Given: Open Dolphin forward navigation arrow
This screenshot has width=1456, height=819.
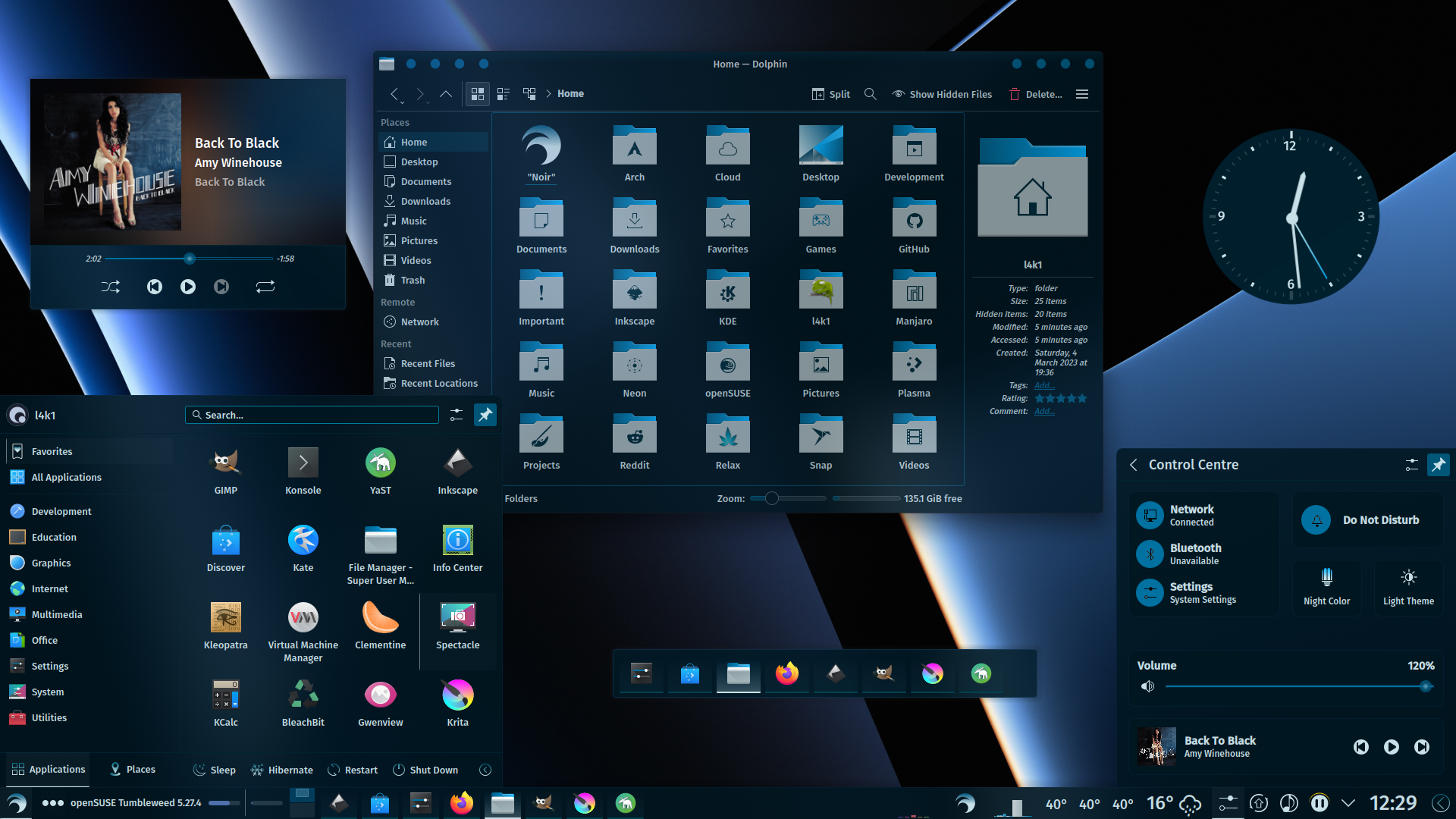Looking at the screenshot, I should [421, 94].
